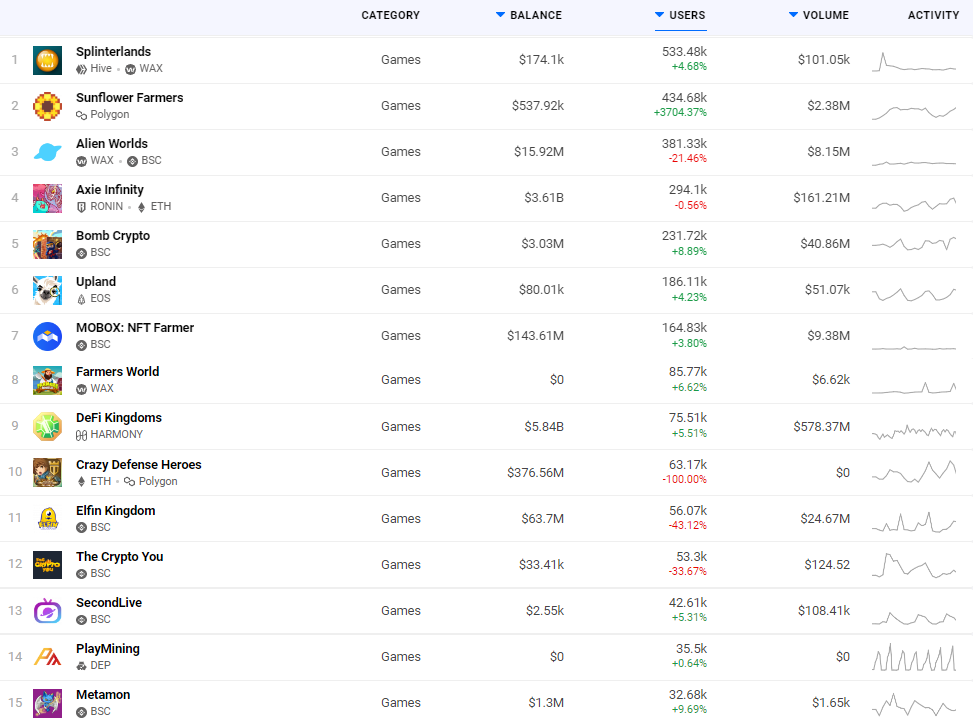The image size is (973, 726).
Task: Click the Elfin Kingdom name text
Action: click(x=116, y=511)
